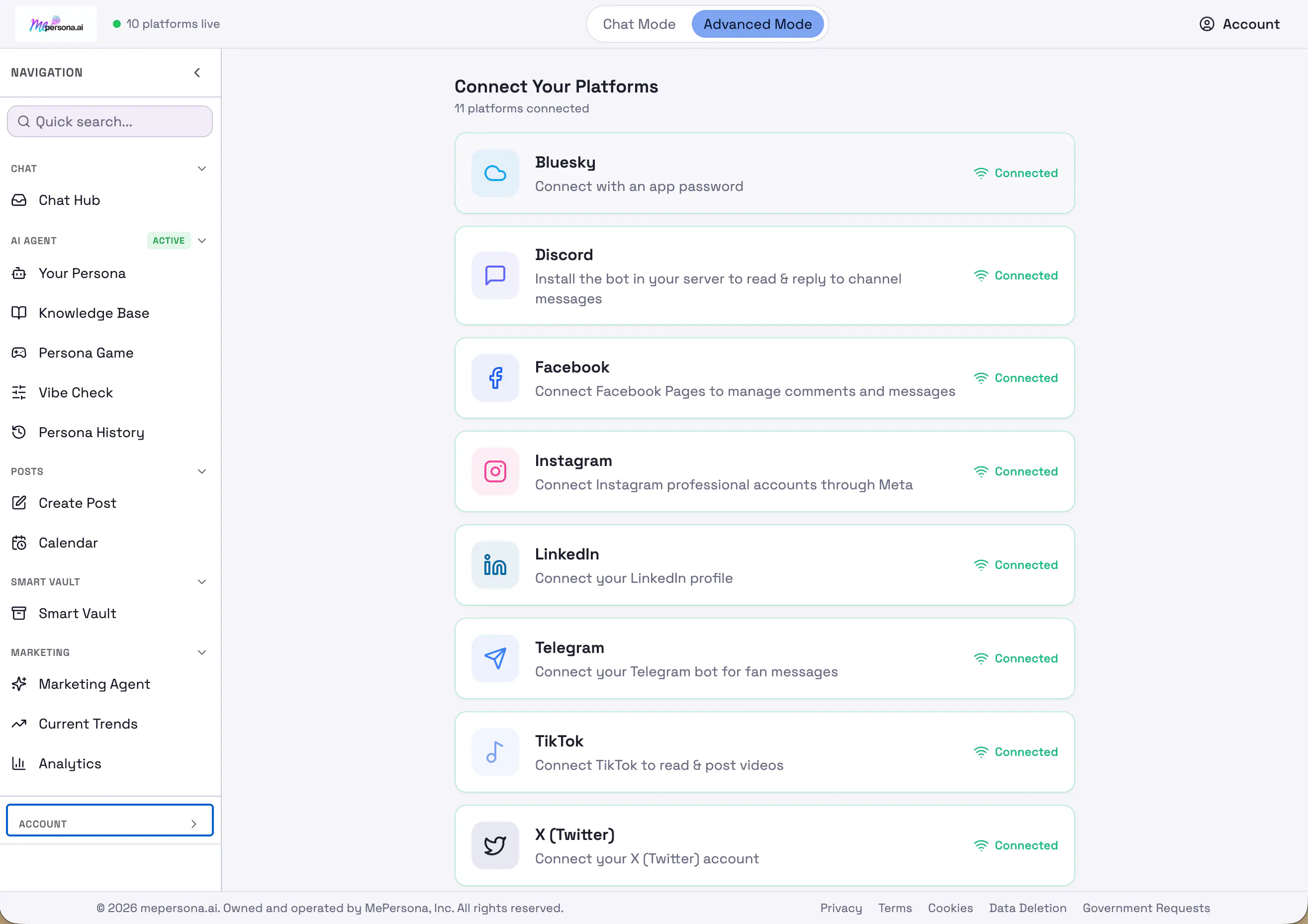Click the Account user circle icon
This screenshot has height=924, width=1308.
1207,24
